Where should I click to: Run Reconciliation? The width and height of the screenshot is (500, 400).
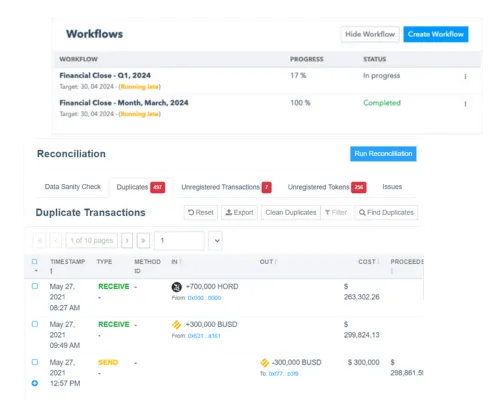383,154
